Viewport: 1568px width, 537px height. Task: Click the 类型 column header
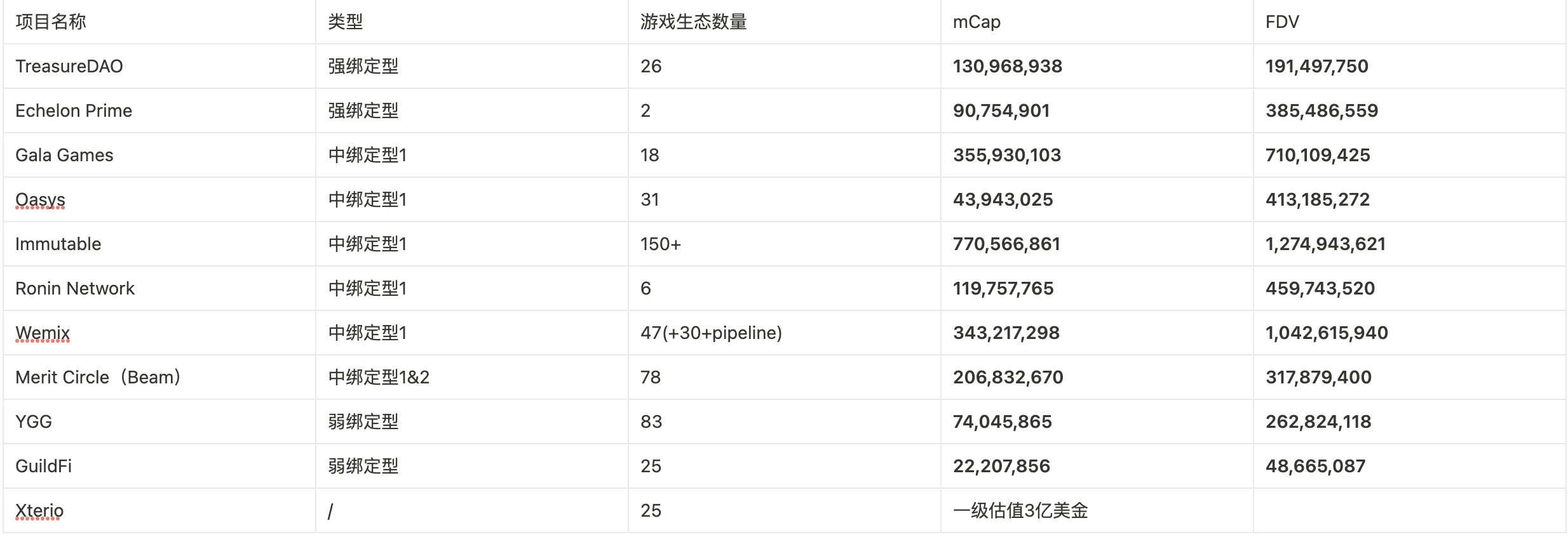[345, 22]
